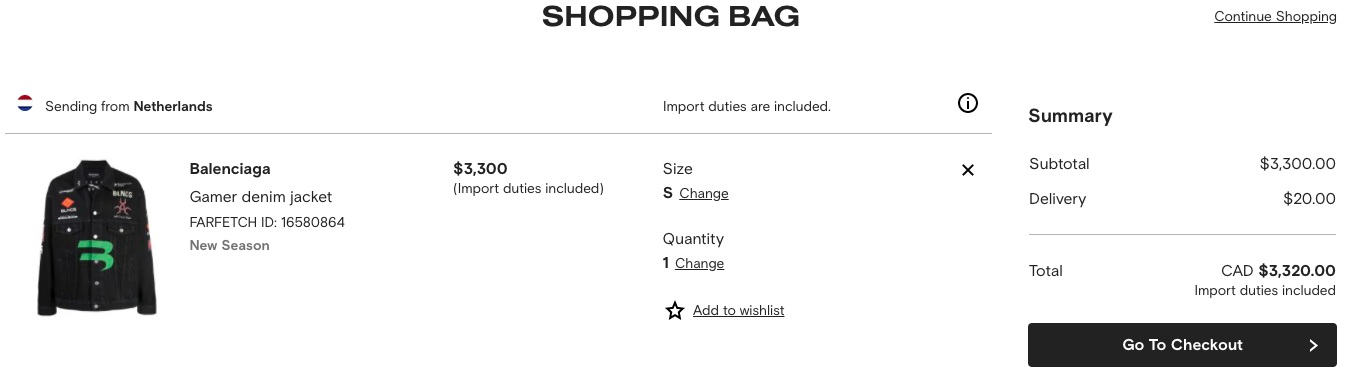Click the FARFETCH ID 16580864 text
The width and height of the screenshot is (1357, 373).
click(x=267, y=222)
